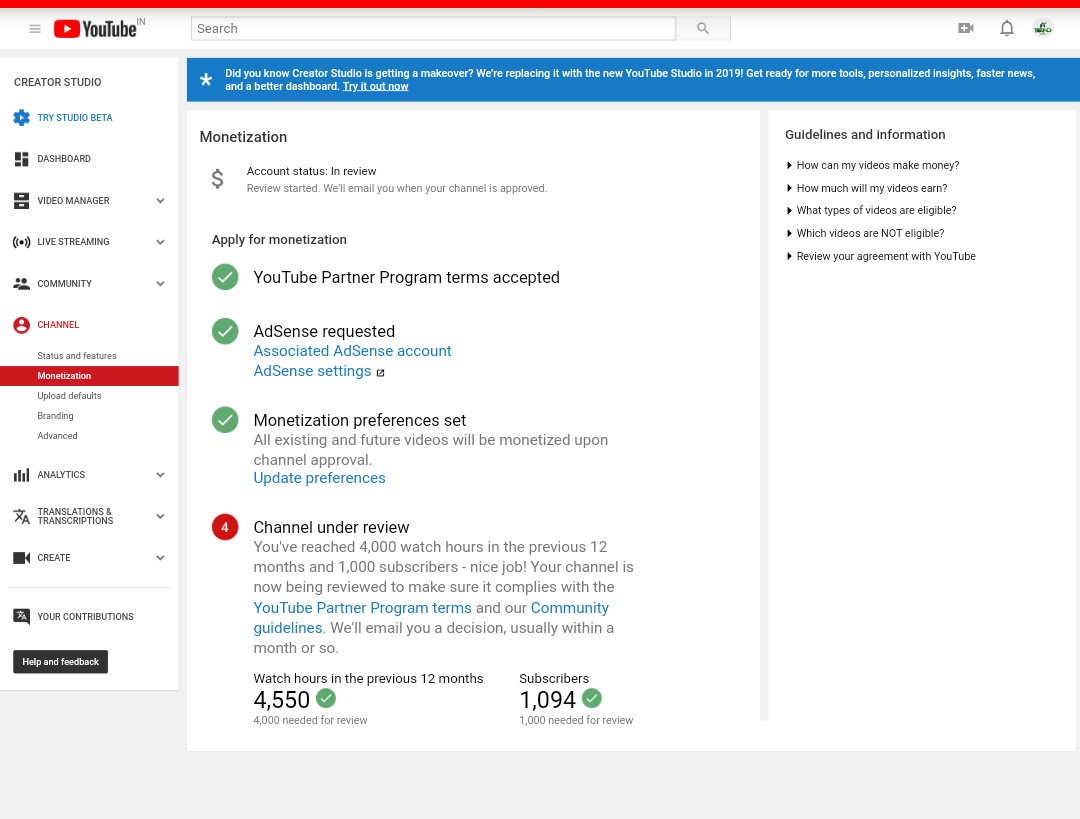The height and width of the screenshot is (819, 1080).
Task: Open the notifications bell
Action: 1007,28
